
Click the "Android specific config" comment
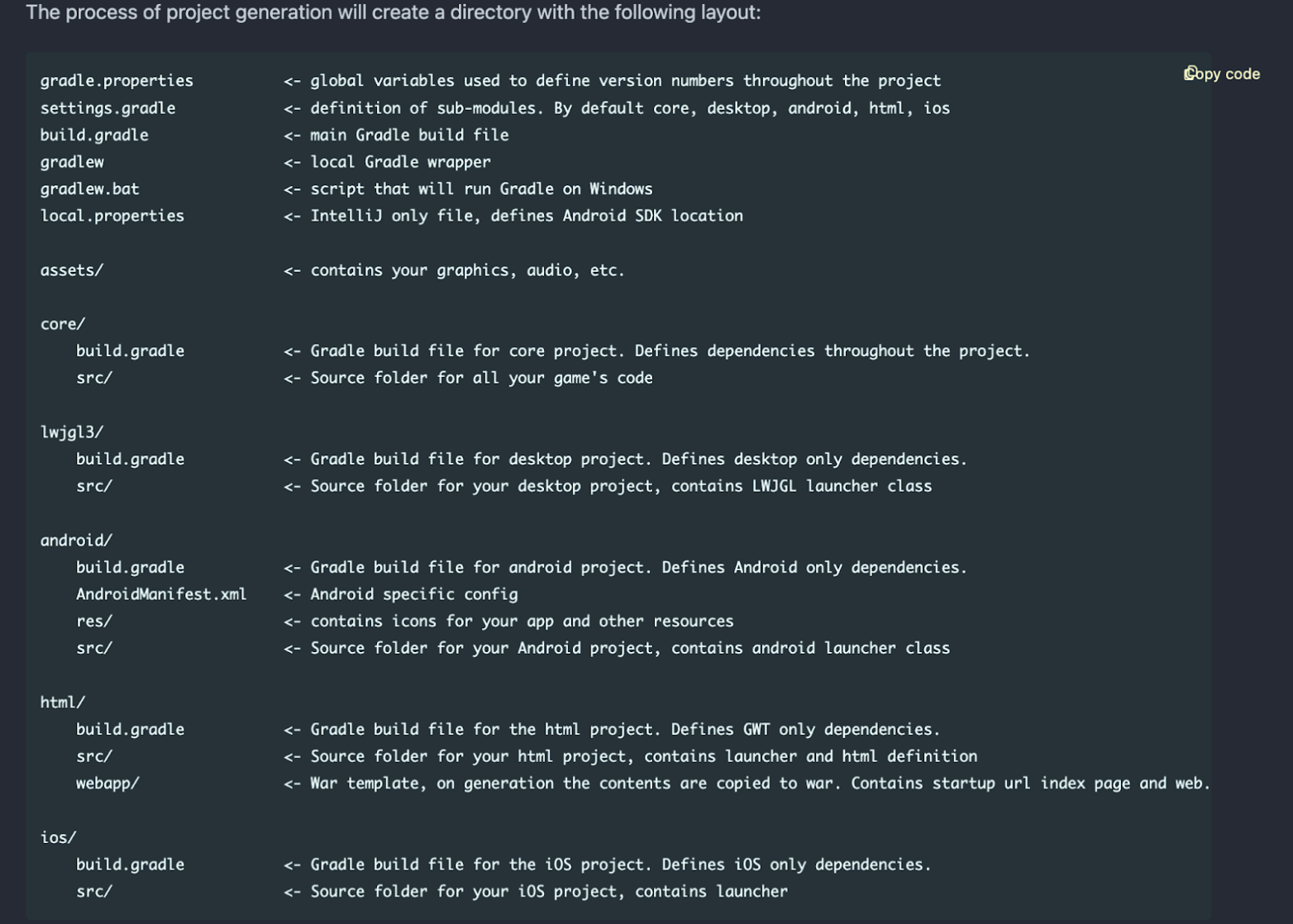click(413, 594)
